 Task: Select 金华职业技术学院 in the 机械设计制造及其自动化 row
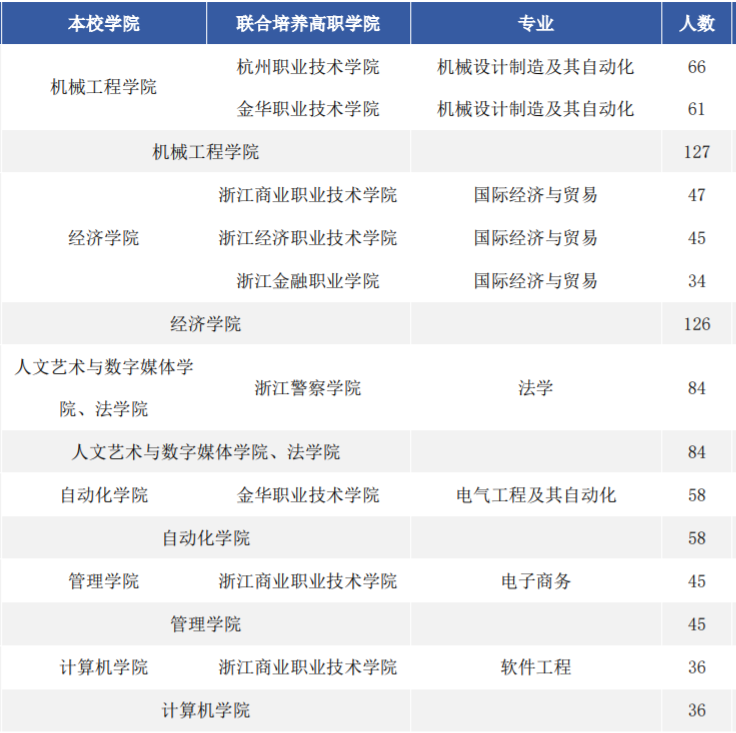[x=308, y=109]
